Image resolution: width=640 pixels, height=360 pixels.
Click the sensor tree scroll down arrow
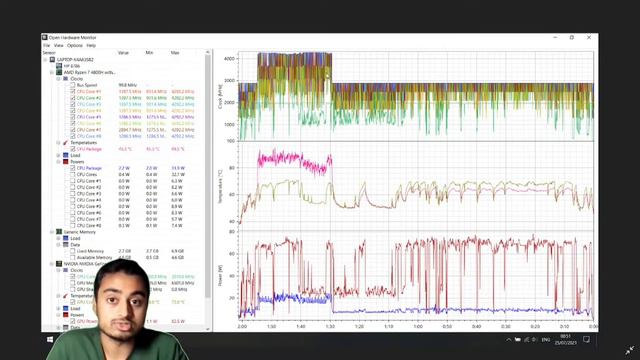coord(208,329)
